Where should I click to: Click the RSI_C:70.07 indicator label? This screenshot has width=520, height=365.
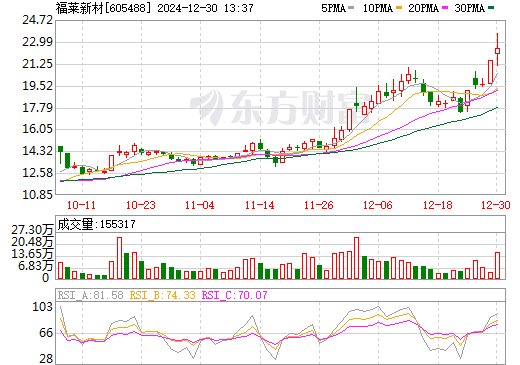click(x=235, y=295)
